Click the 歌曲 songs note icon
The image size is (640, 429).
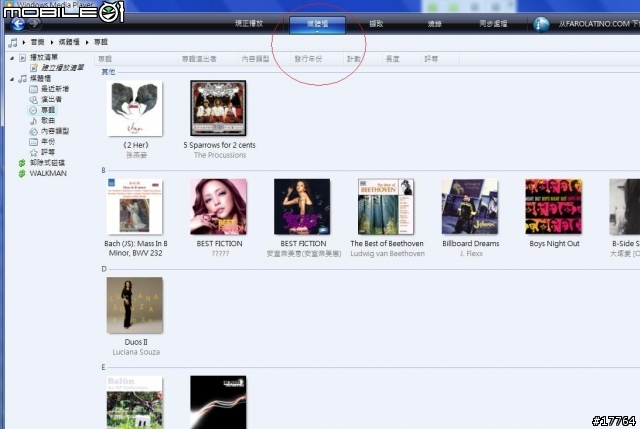click(x=33, y=121)
